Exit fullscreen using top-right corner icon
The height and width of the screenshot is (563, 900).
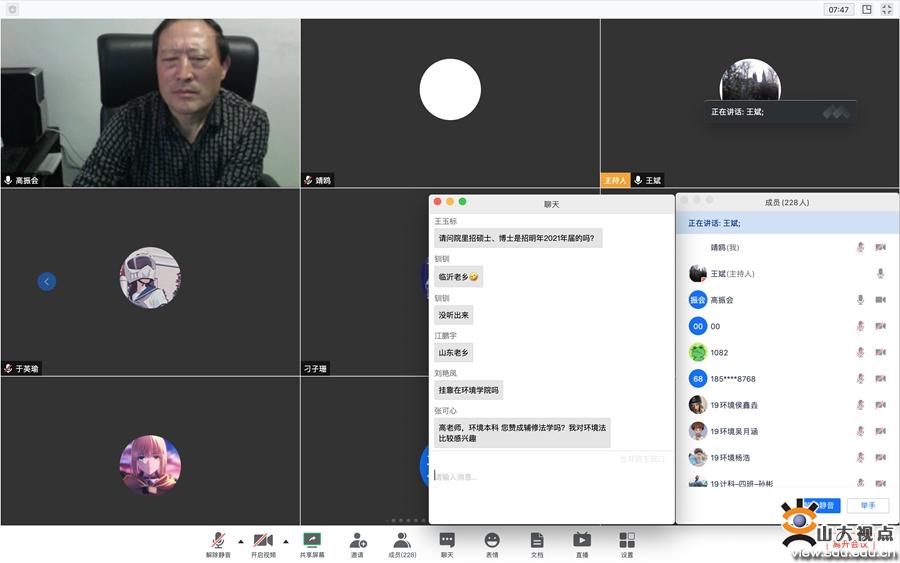pyautogui.click(x=887, y=9)
